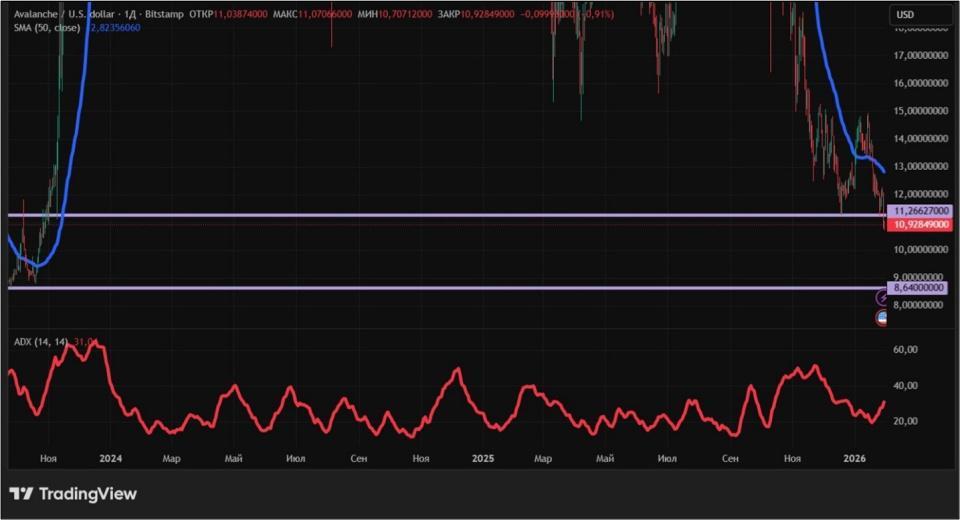The width and height of the screenshot is (960, 520).
Task: Click the 2026 label on the time axis
Action: [x=854, y=458]
